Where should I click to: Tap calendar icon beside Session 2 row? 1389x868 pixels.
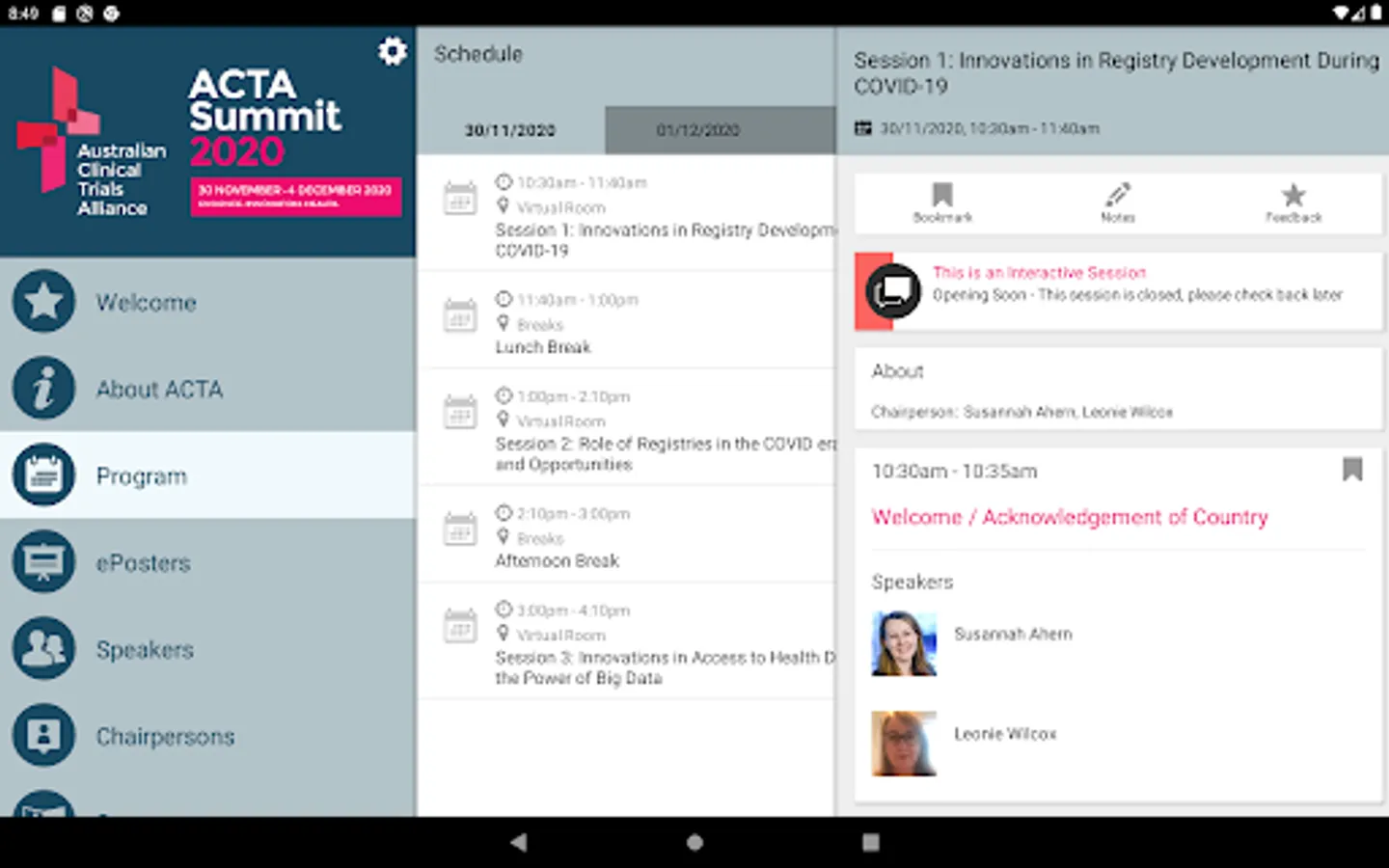pyautogui.click(x=460, y=412)
